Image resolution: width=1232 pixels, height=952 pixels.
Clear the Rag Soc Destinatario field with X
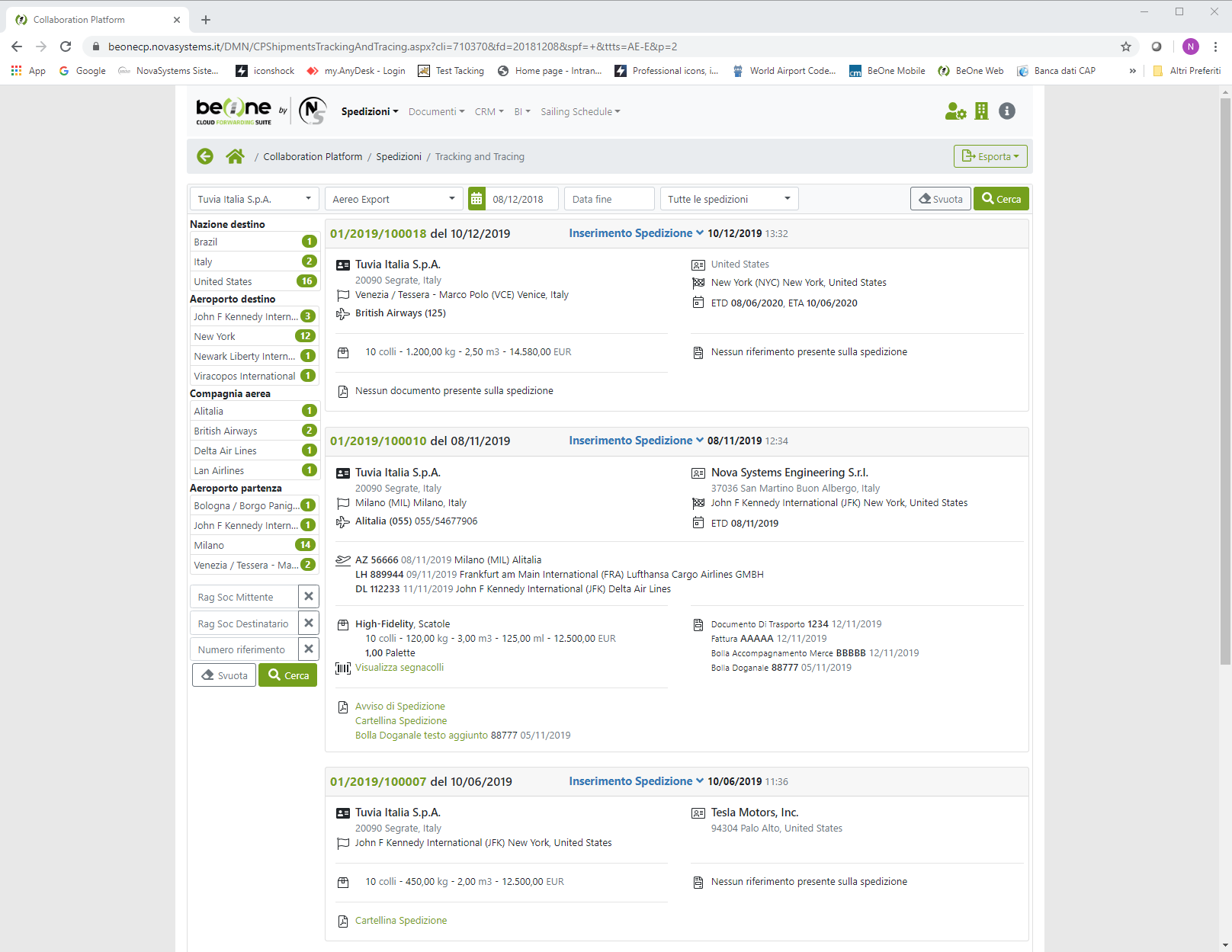(x=309, y=623)
